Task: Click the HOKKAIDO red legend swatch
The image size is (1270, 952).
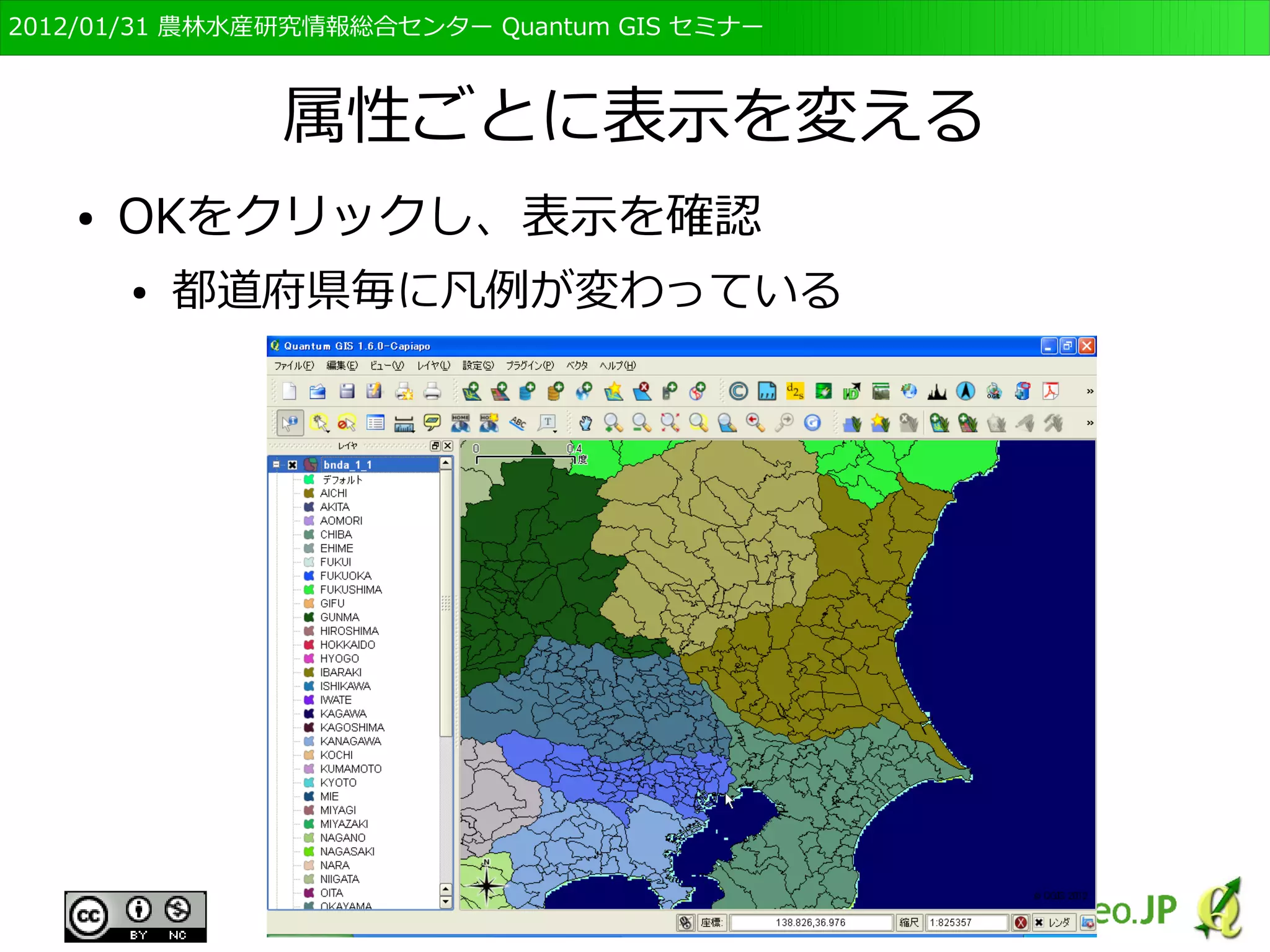Action: [309, 644]
